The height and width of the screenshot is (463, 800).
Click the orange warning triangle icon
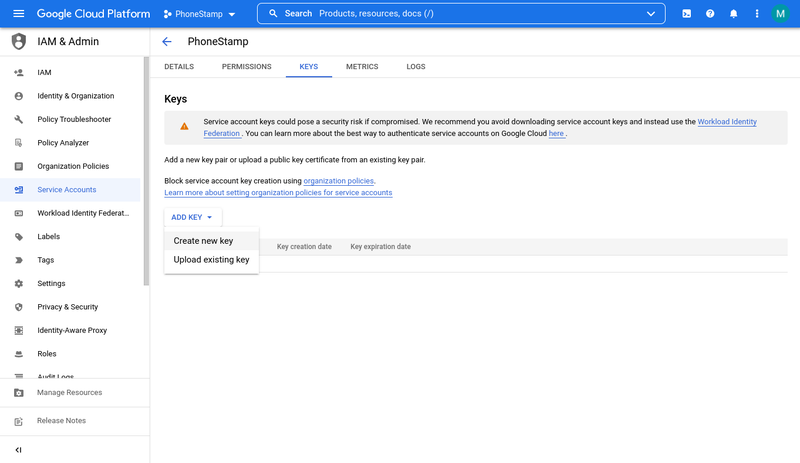tap(184, 127)
